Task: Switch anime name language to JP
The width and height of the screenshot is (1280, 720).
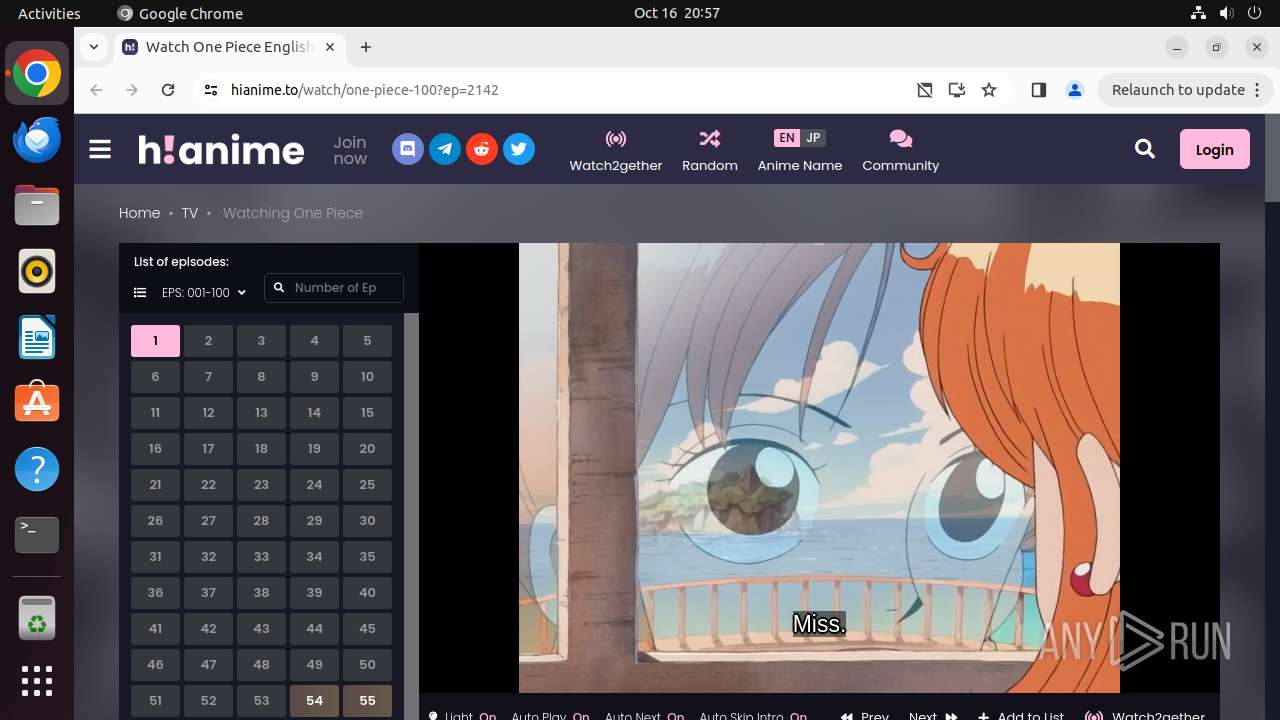Action: [x=813, y=138]
